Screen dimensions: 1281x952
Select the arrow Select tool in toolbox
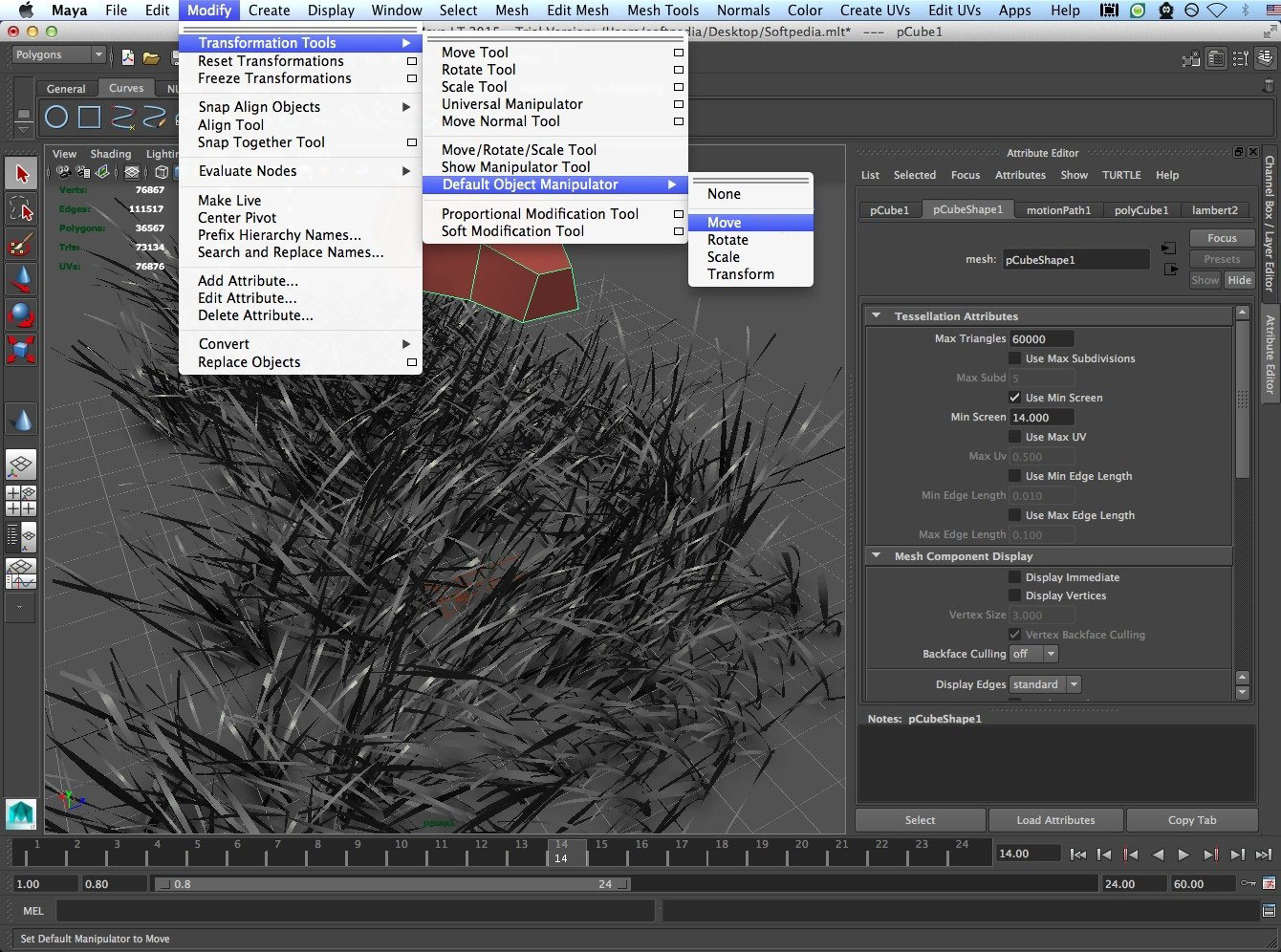click(x=21, y=173)
